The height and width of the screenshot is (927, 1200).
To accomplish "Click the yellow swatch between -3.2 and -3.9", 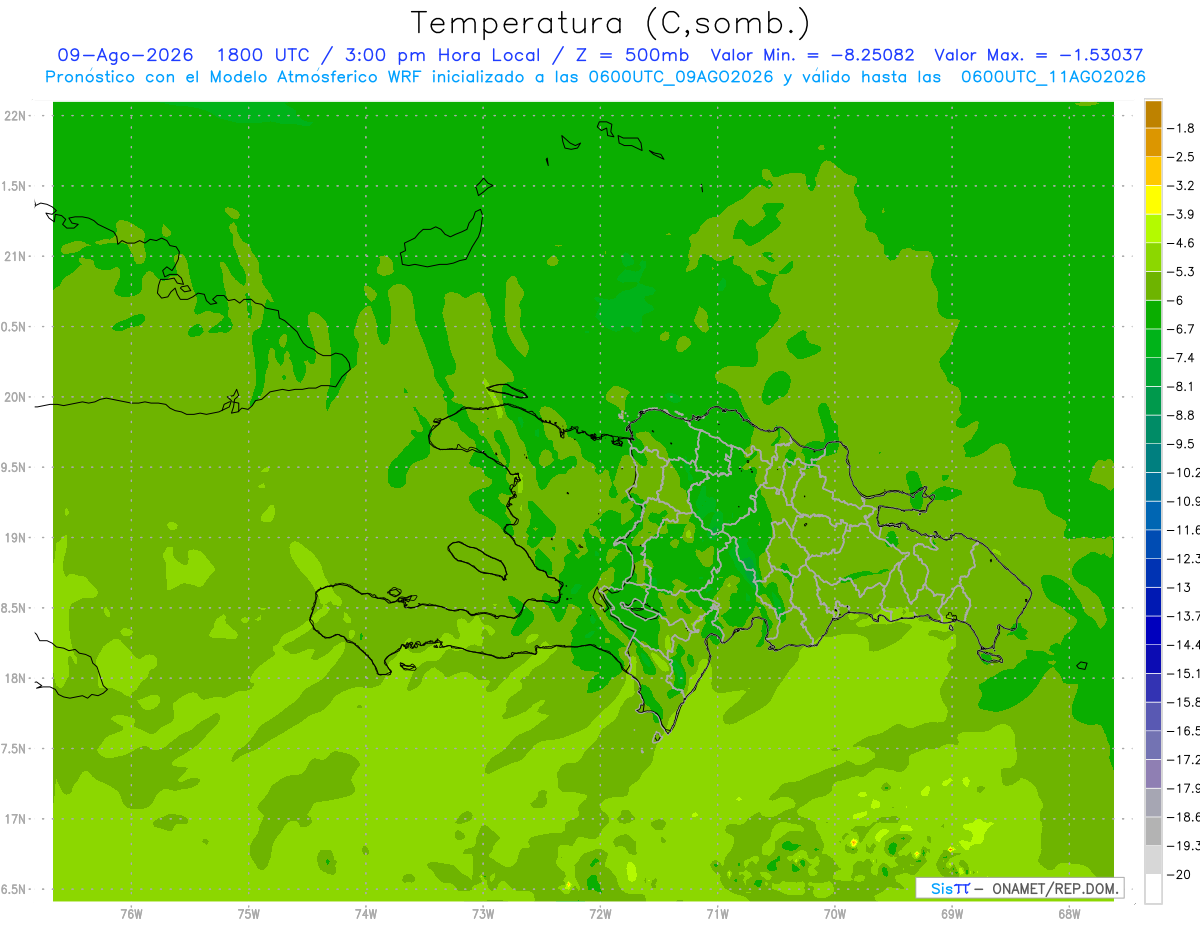I will pos(1153,200).
